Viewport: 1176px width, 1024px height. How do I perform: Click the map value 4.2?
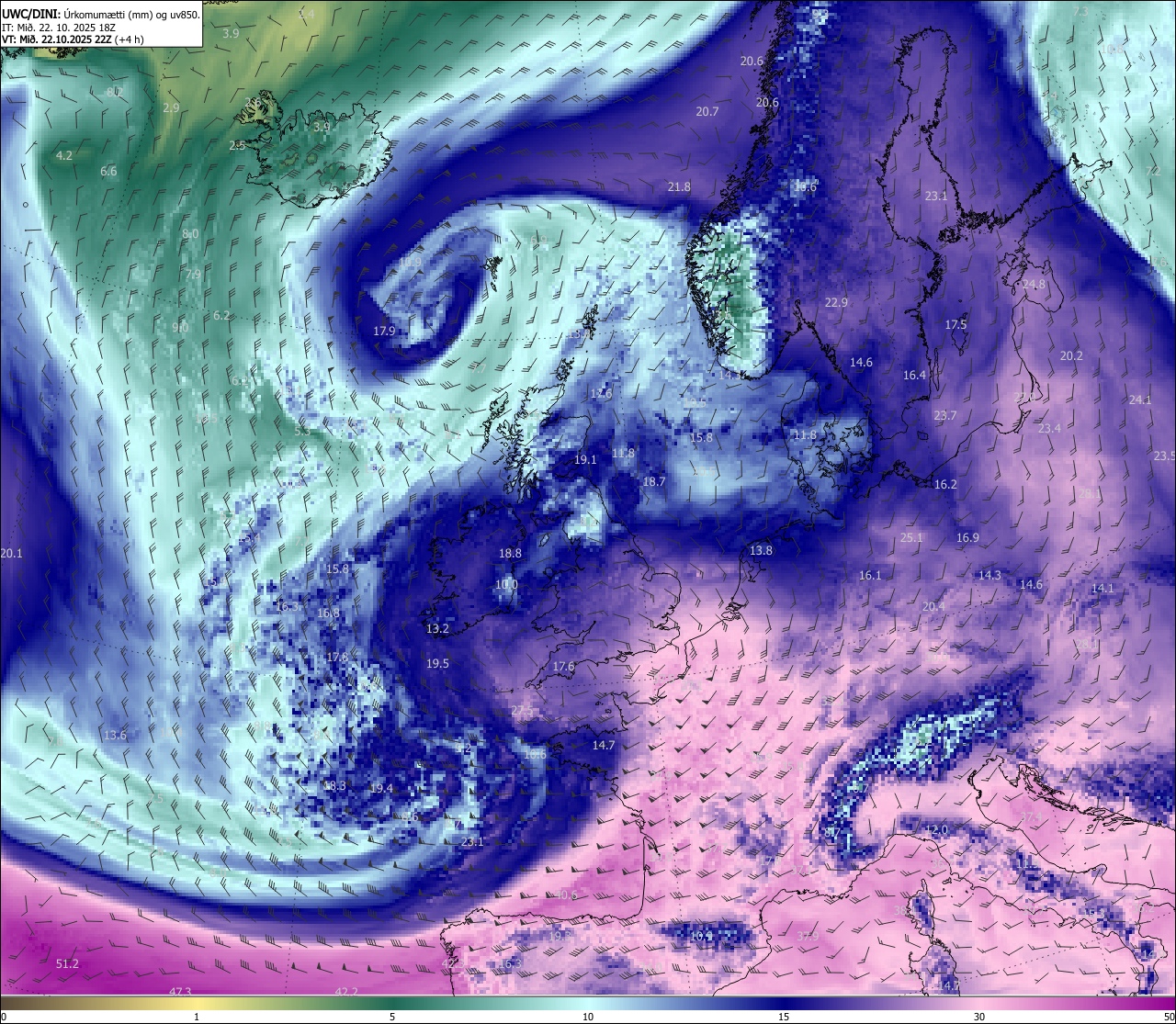click(x=64, y=156)
